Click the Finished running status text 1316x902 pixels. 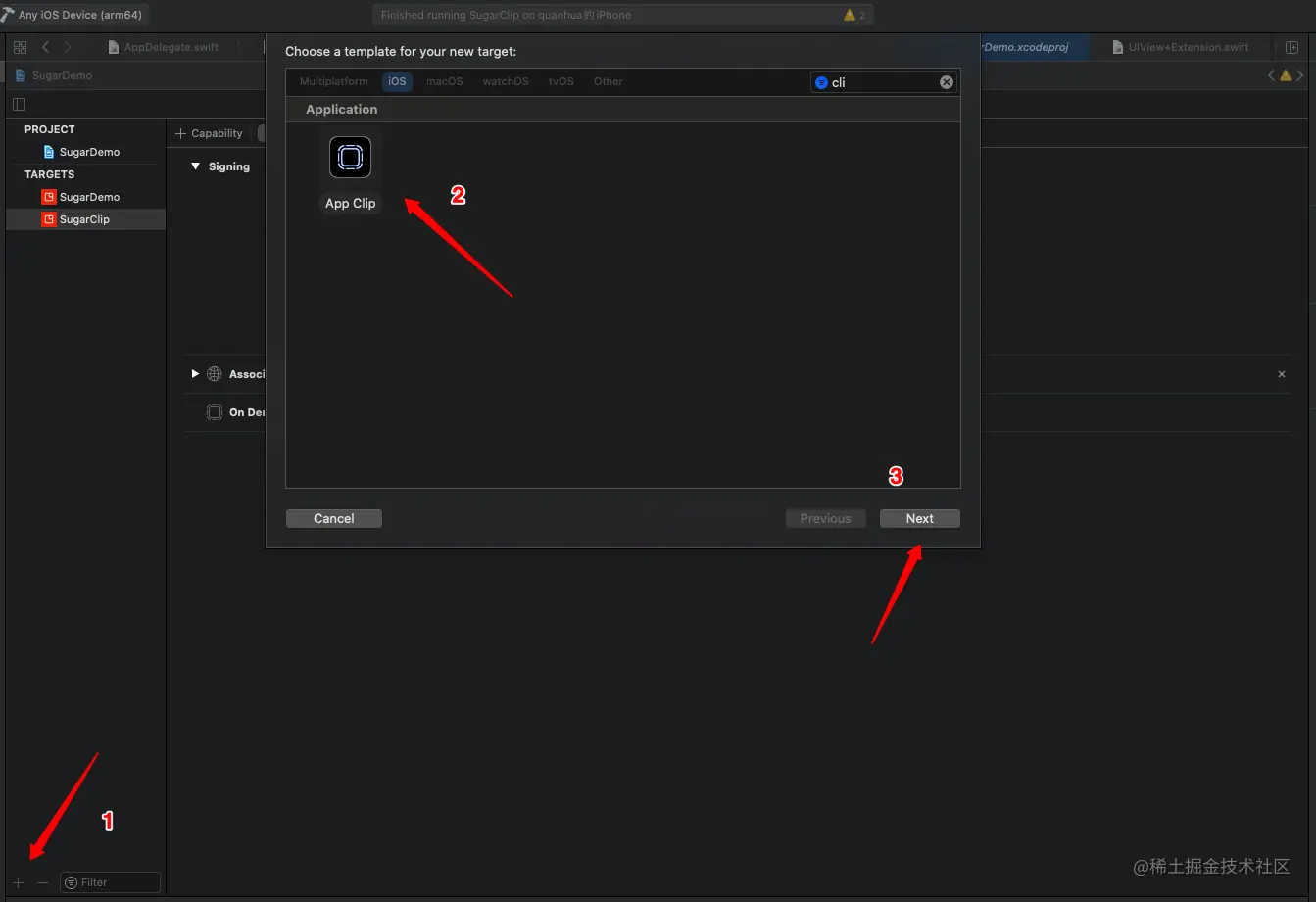506,15
